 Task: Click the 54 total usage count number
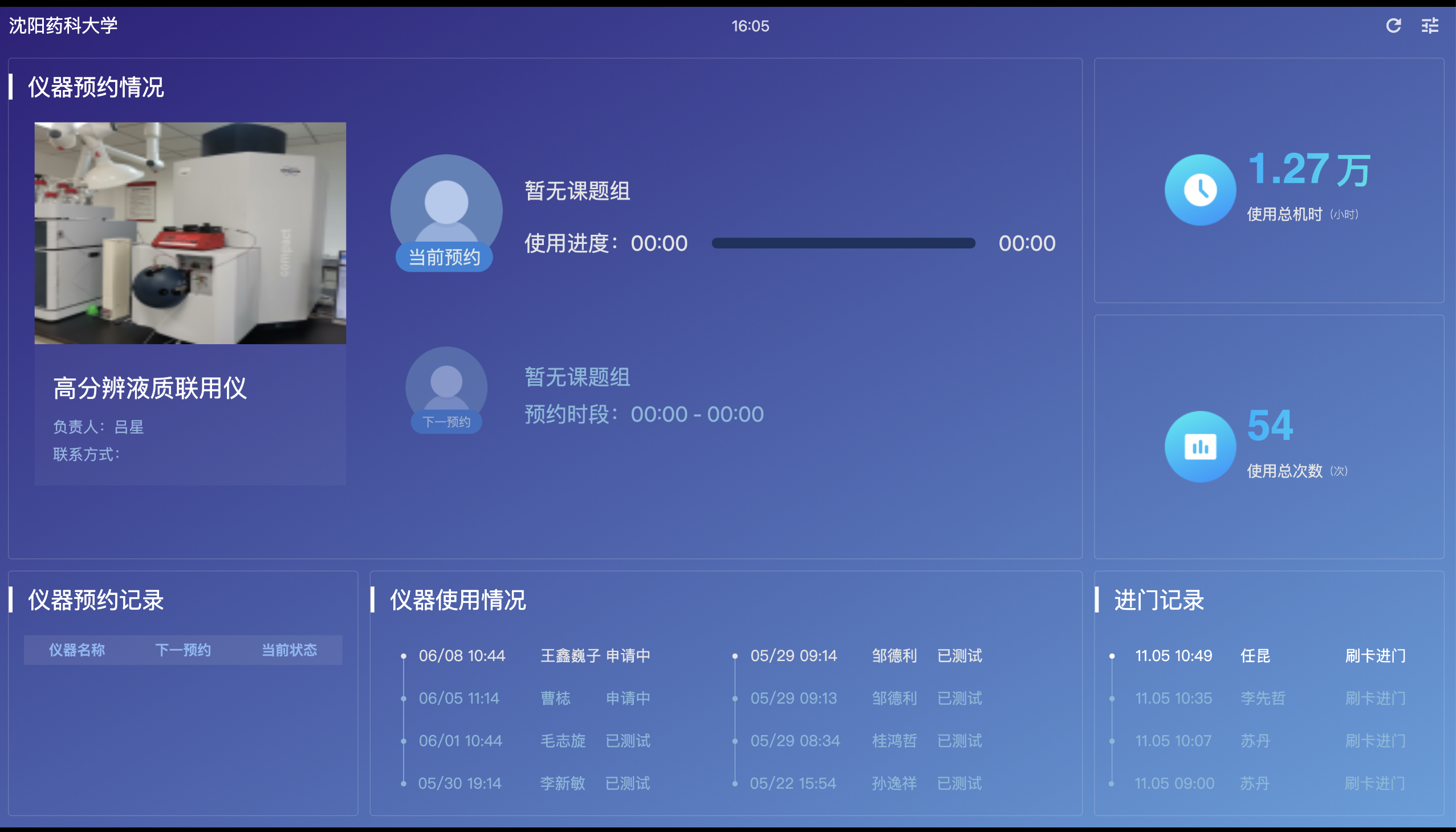tap(1270, 425)
